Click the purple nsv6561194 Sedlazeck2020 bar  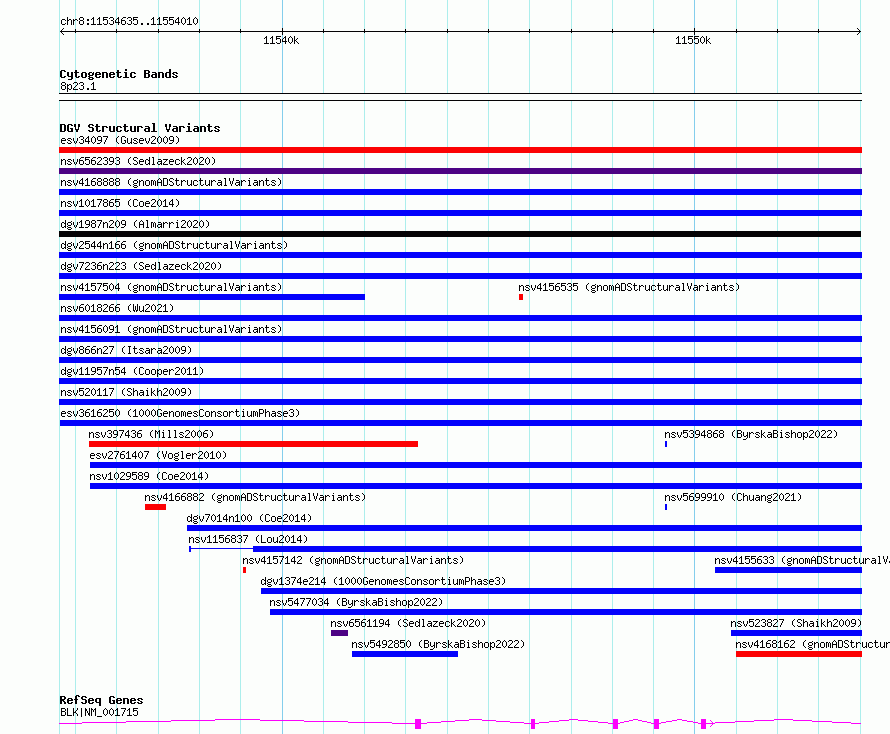tap(339, 633)
